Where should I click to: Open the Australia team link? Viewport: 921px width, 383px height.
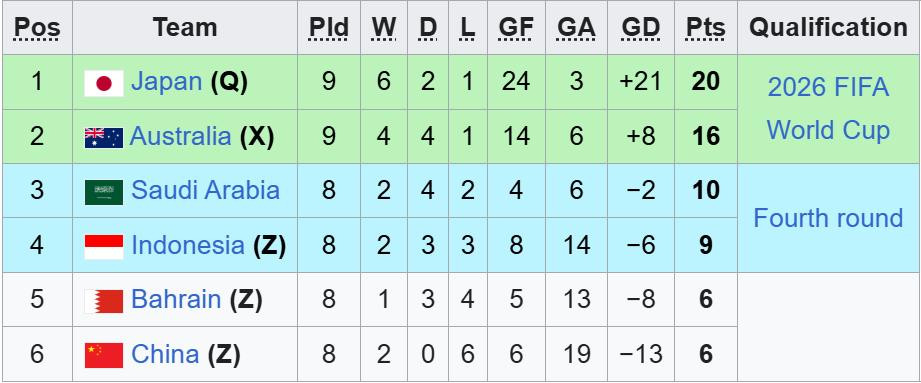click(x=180, y=136)
